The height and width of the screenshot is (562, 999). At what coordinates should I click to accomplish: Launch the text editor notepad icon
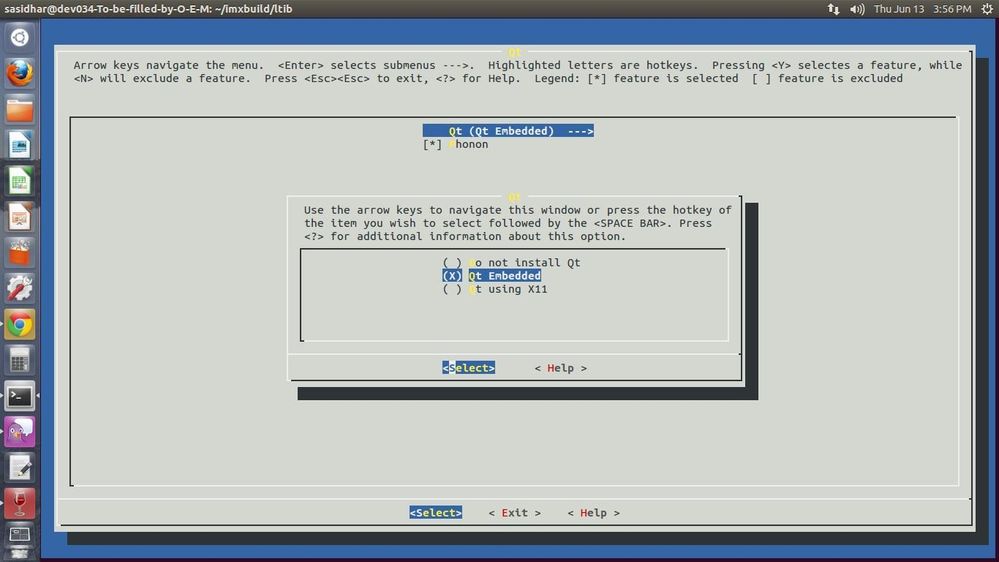point(19,468)
